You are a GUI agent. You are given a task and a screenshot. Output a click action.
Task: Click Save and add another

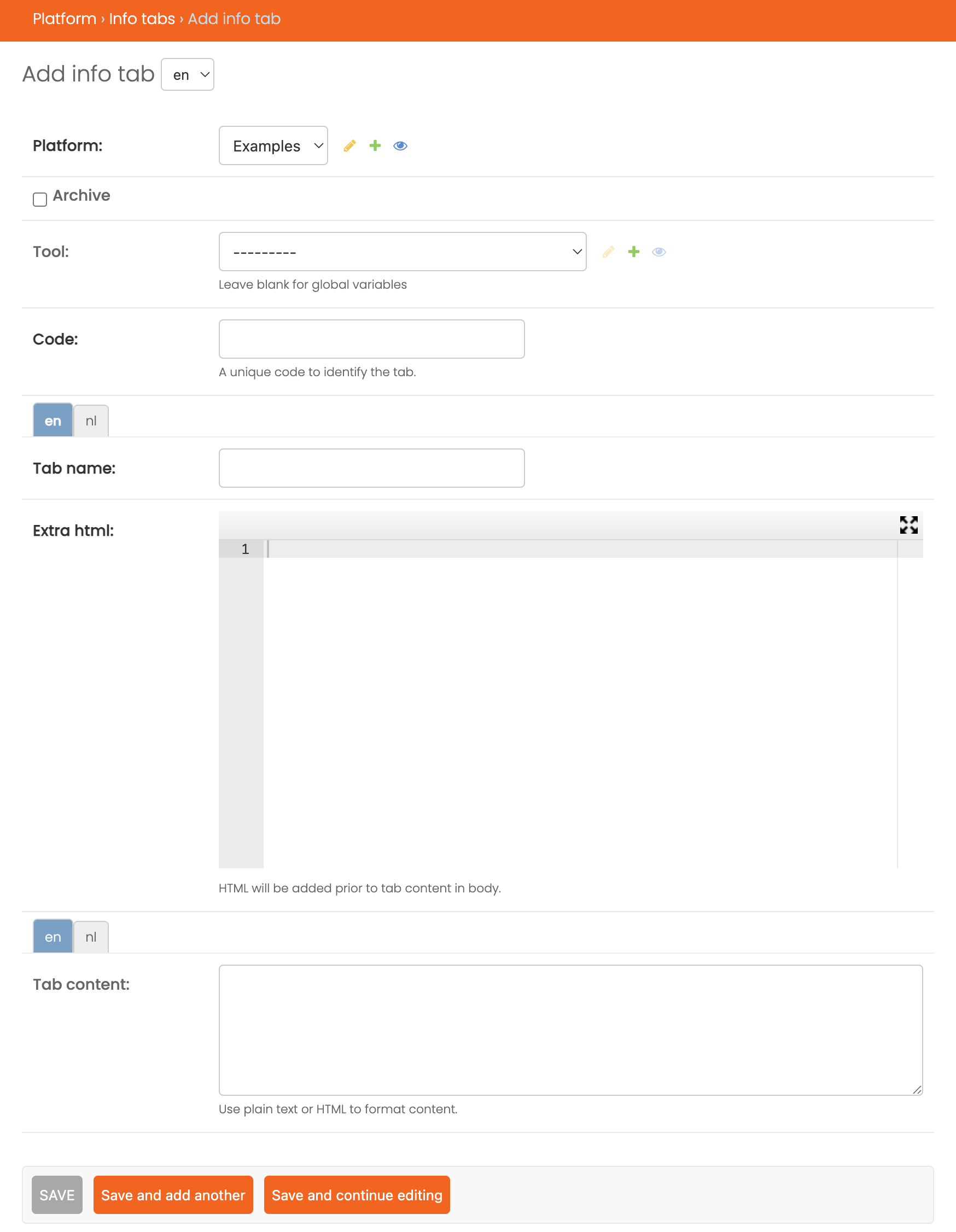coord(173,1195)
